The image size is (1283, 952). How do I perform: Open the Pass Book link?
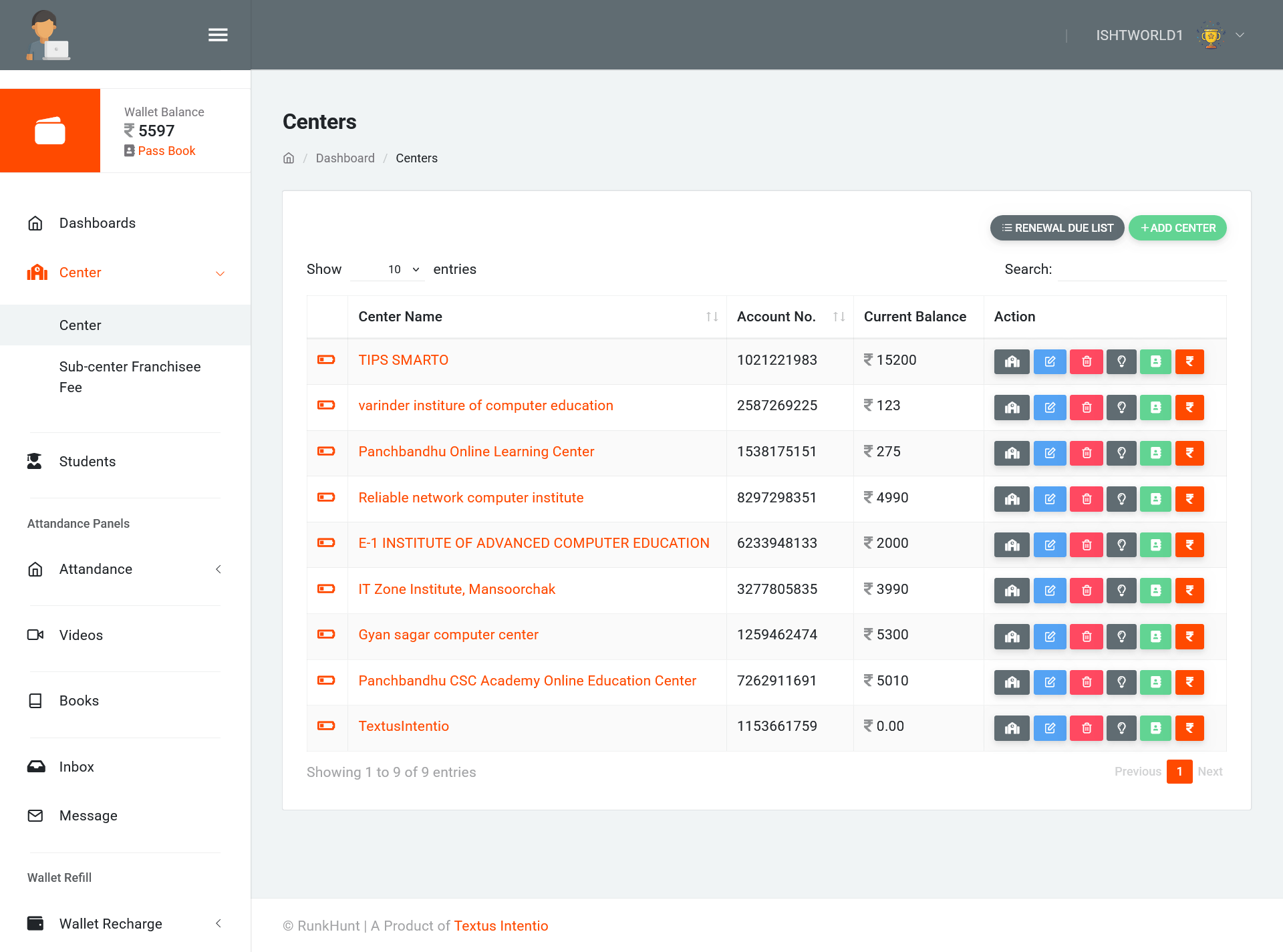click(x=166, y=151)
